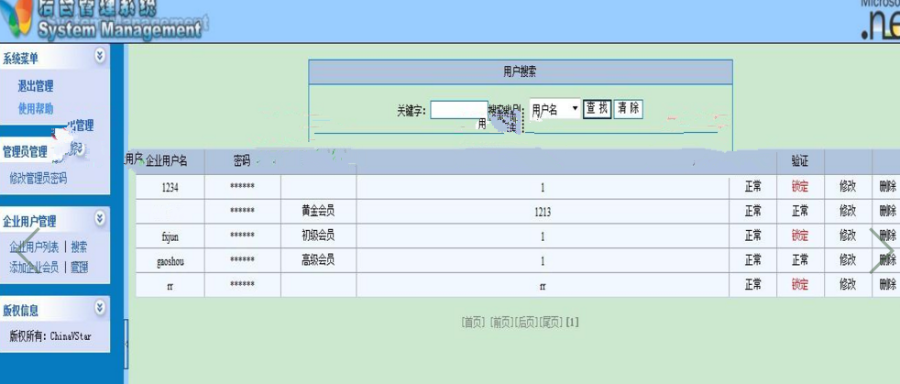Click the 密码 column header
The height and width of the screenshot is (384, 900).
tap(242, 162)
